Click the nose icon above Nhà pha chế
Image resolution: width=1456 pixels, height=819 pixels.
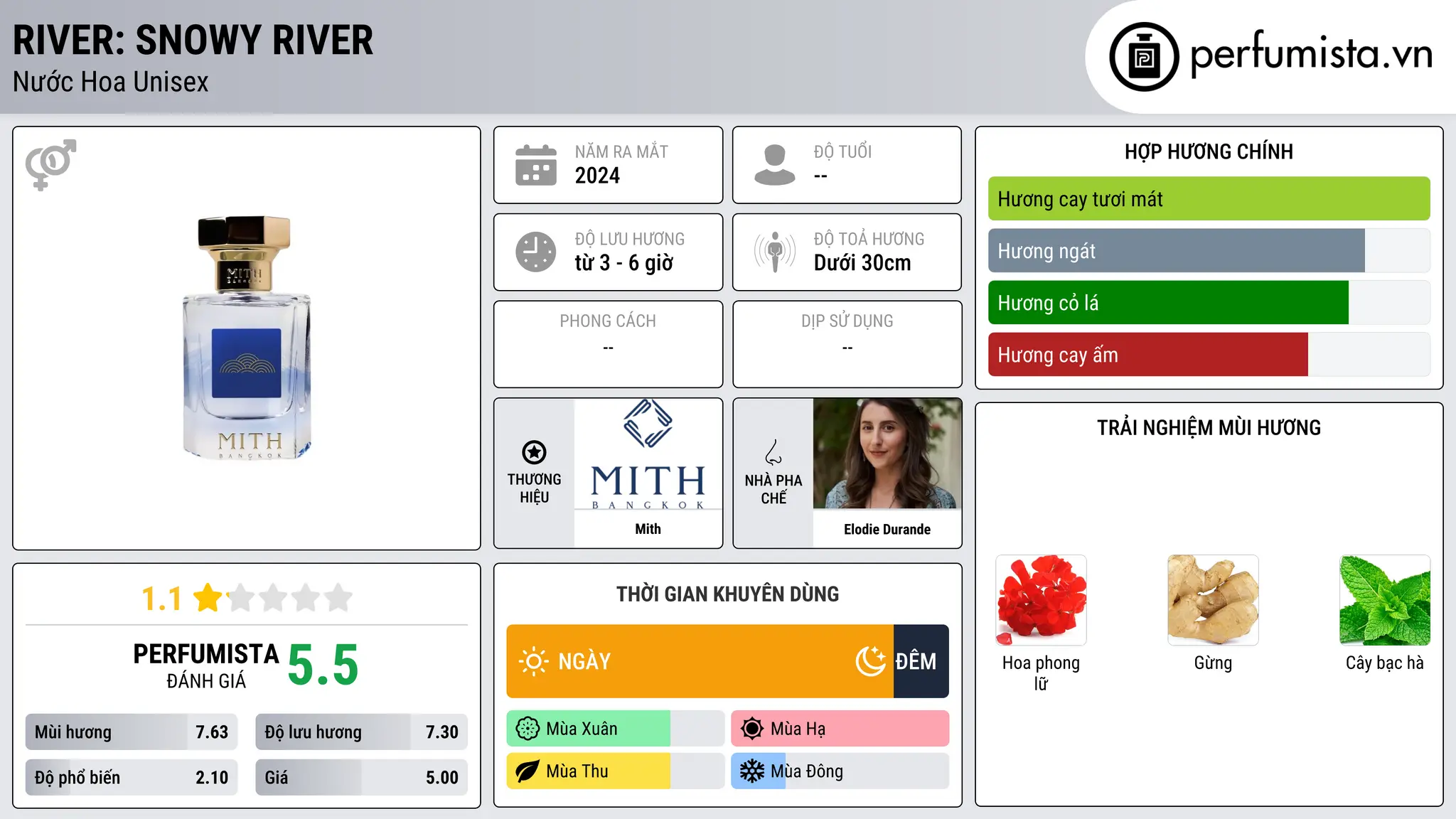(773, 451)
